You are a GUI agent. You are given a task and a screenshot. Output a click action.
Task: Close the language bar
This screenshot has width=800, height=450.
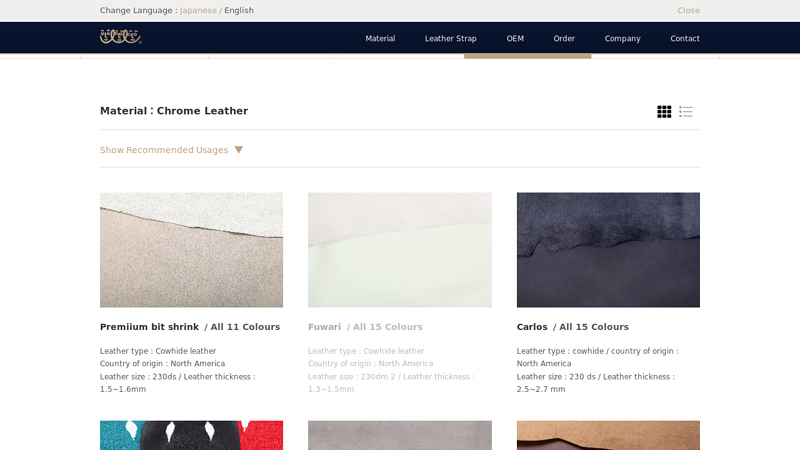pos(688,11)
